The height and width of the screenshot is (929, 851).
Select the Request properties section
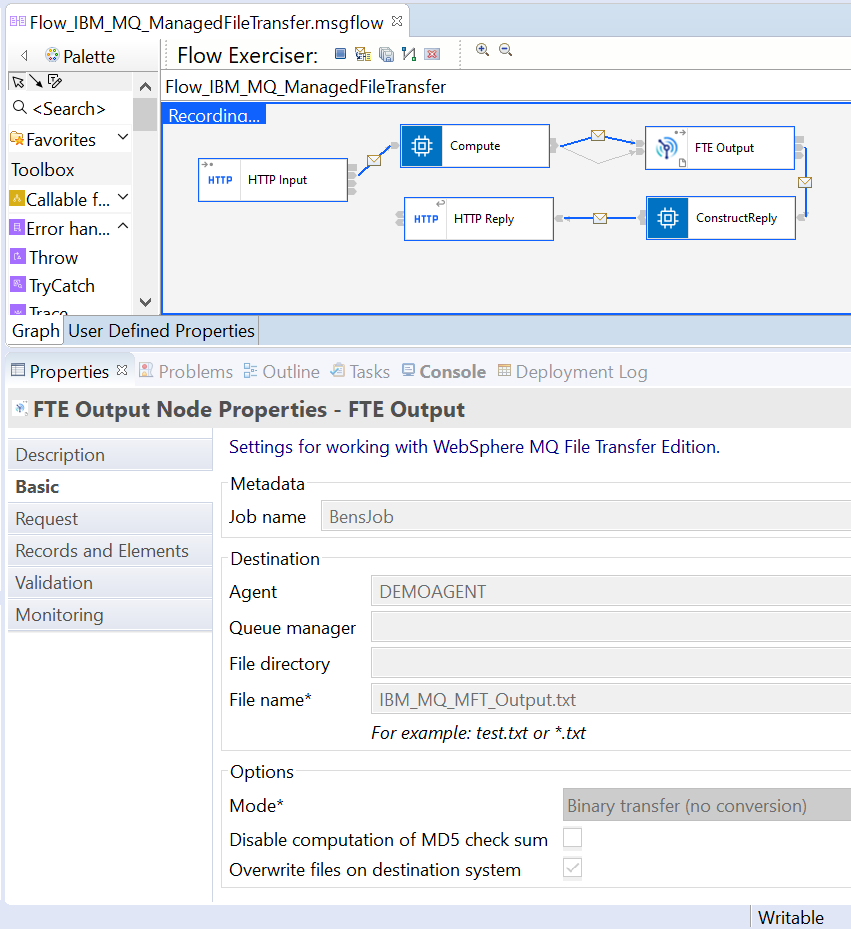(x=45, y=518)
